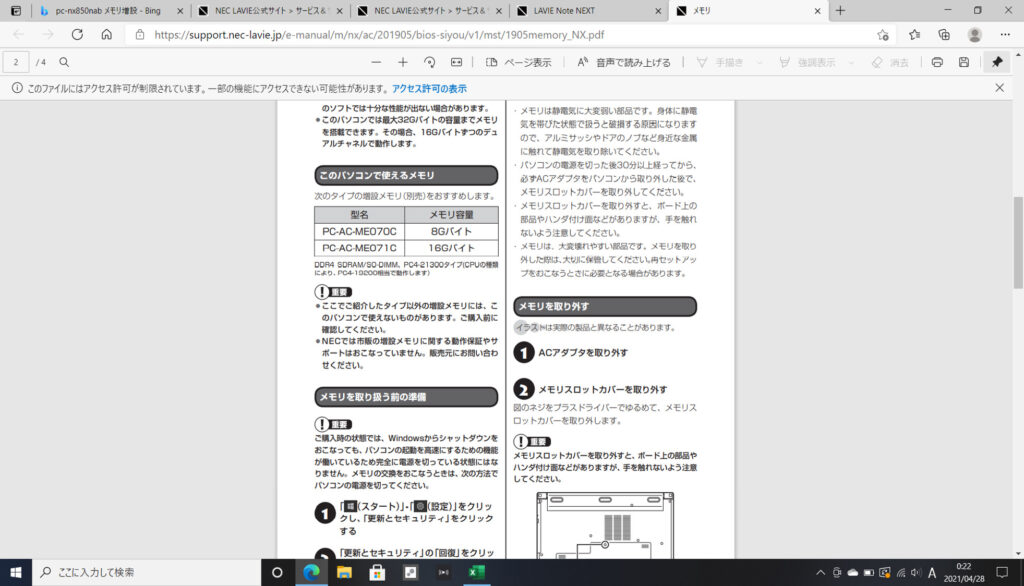Click the PDF search magnifier icon
This screenshot has height=586, width=1024.
(x=64, y=62)
